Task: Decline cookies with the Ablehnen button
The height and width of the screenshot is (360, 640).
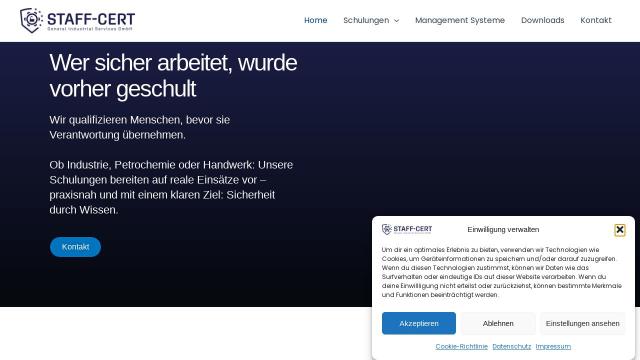Action: click(x=498, y=323)
